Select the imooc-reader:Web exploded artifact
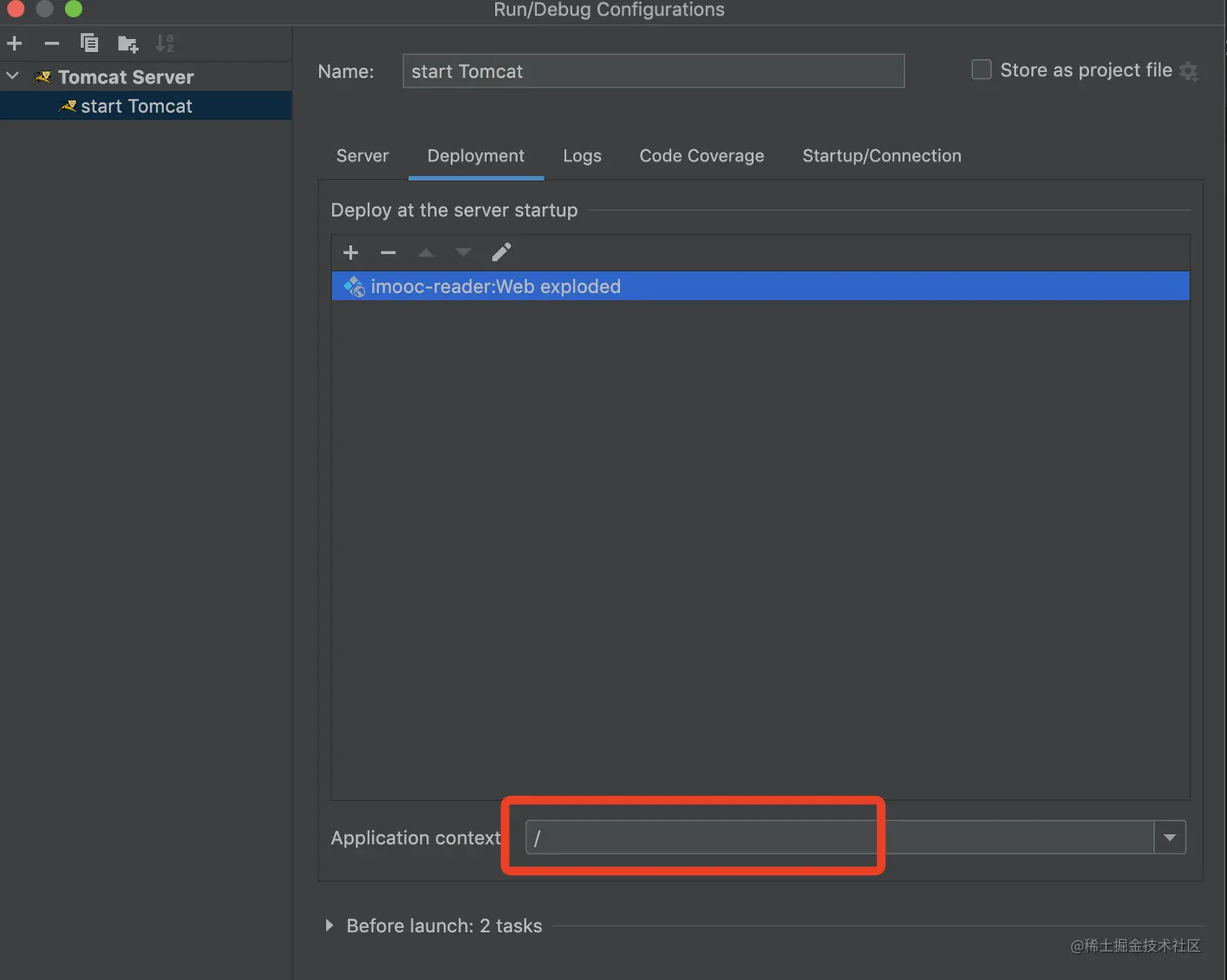Screen dimensions: 1227x980 click(x=495, y=286)
